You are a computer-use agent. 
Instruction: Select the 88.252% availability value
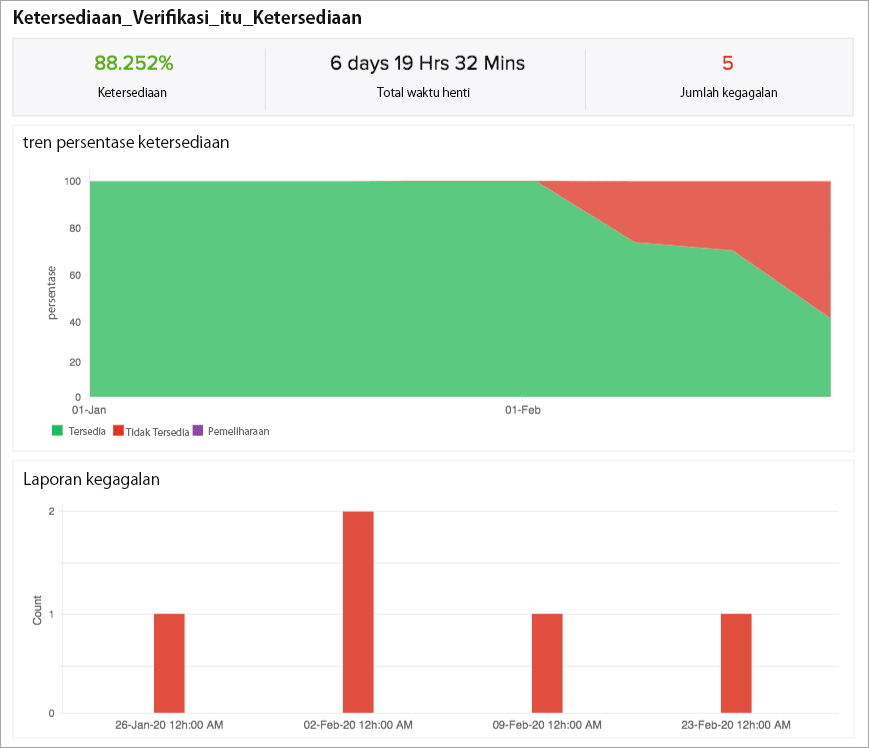click(134, 63)
